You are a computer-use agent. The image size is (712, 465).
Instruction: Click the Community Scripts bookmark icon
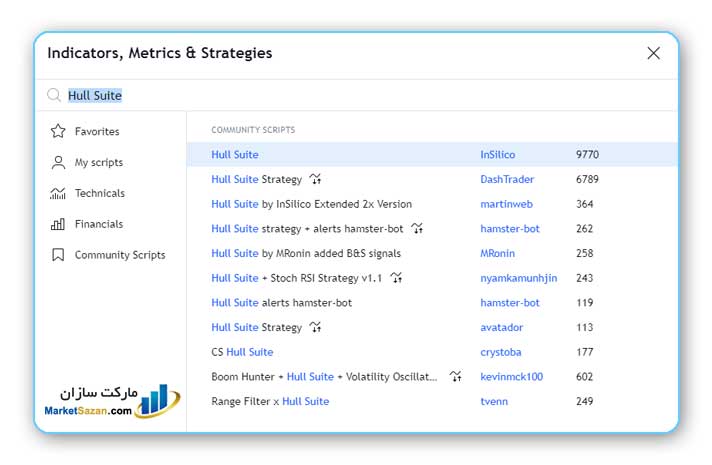pyautogui.click(x=58, y=255)
